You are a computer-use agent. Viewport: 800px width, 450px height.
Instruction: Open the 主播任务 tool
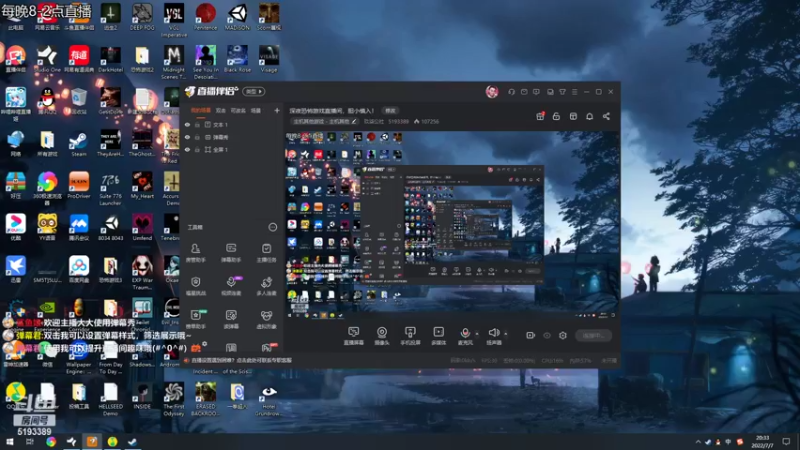[x=266, y=253]
